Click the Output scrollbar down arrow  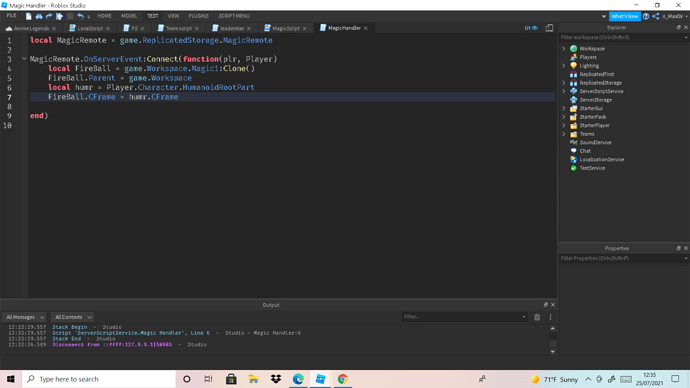point(553,351)
